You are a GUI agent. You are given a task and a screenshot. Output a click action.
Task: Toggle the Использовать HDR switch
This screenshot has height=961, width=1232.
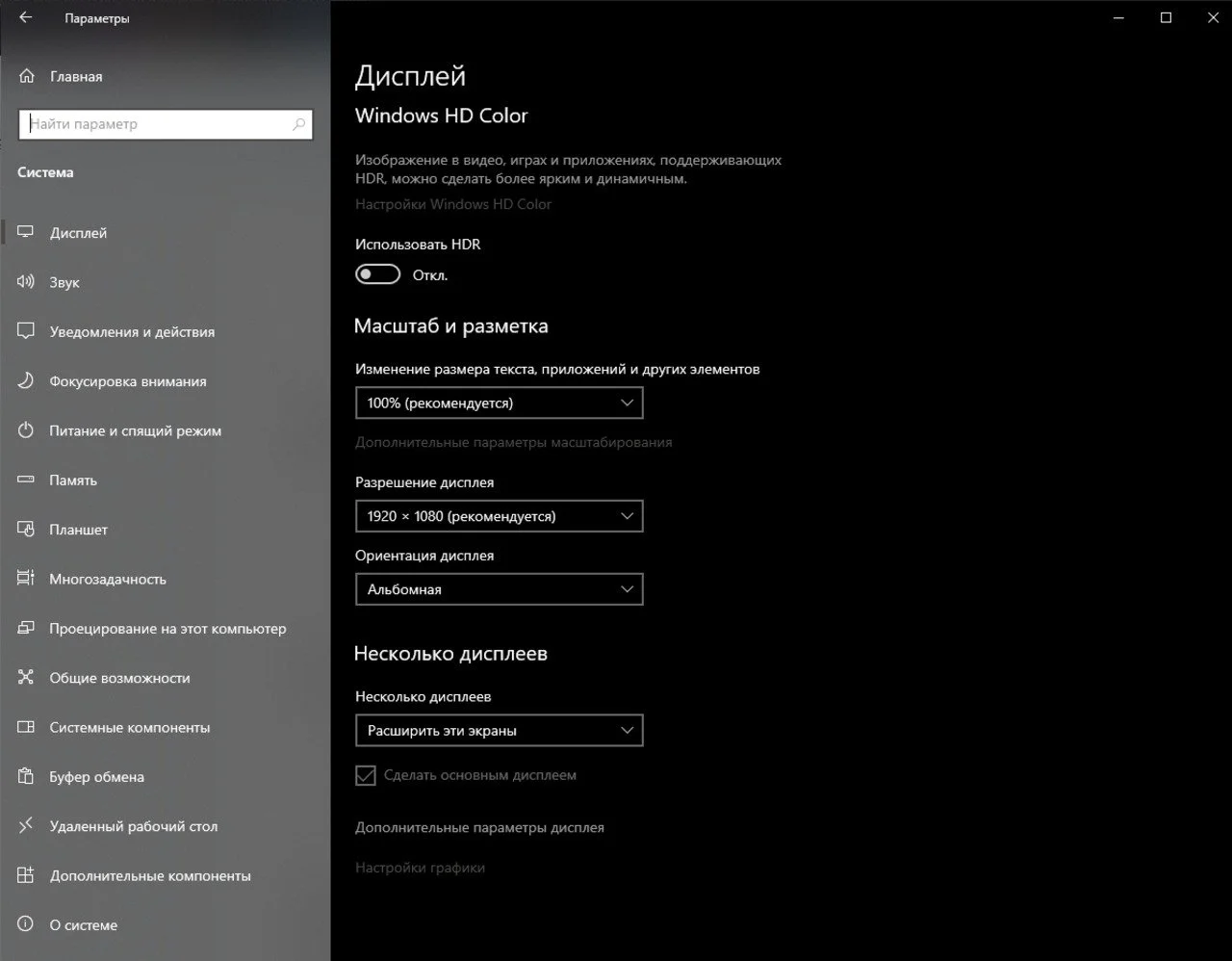tap(377, 274)
